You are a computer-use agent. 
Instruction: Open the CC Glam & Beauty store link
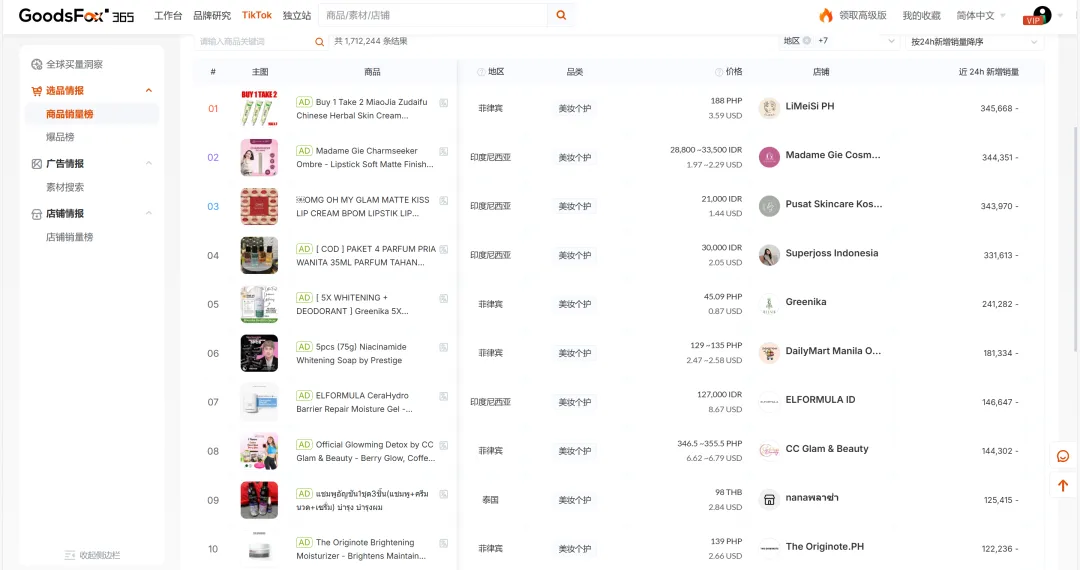827,449
